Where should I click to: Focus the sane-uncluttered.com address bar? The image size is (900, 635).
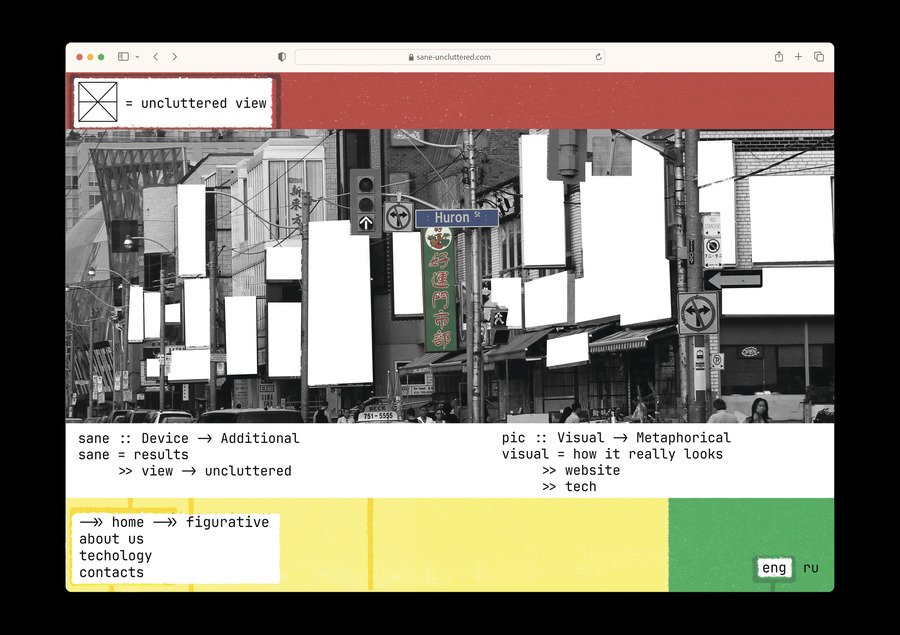(x=449, y=57)
